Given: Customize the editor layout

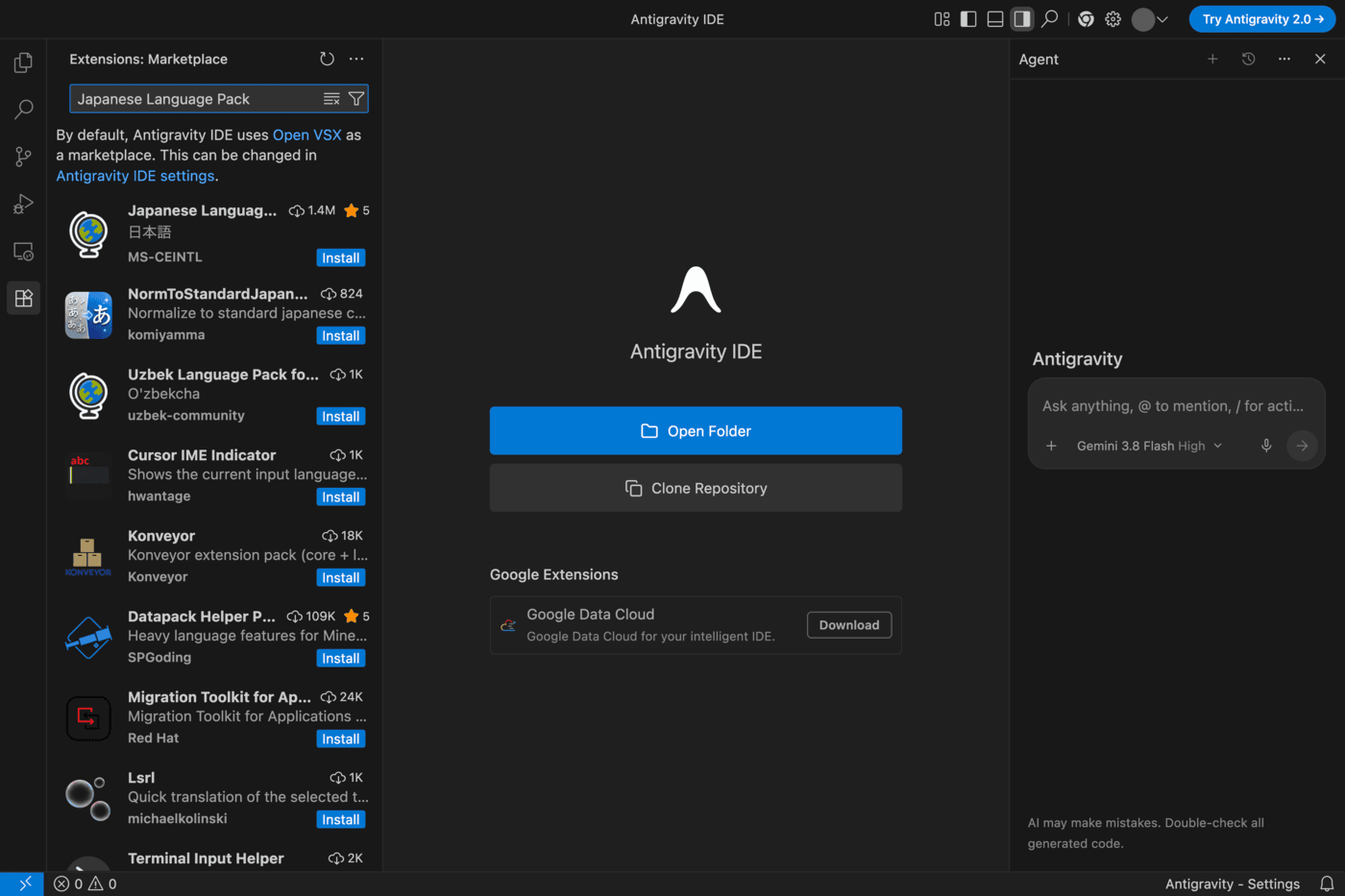Looking at the screenshot, I should tap(941, 19).
